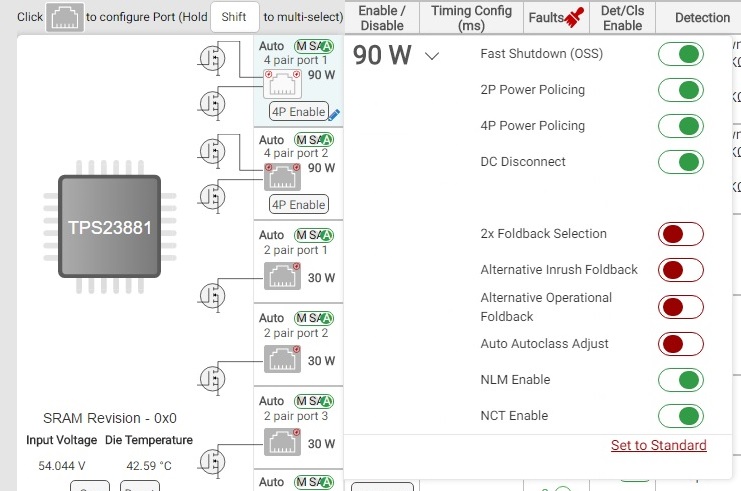741x491 pixels.
Task: Toggle the 2P Power Policing switch
Action: (x=681, y=90)
